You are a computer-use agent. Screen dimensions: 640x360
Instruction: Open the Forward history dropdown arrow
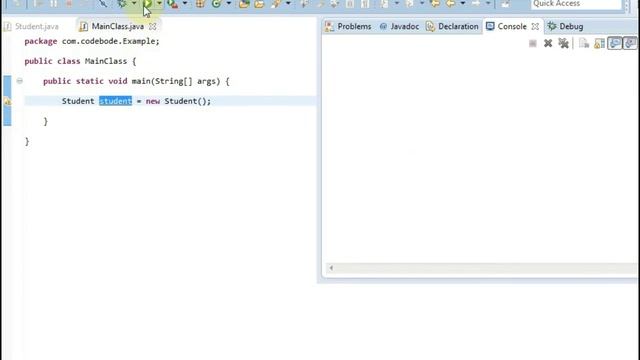click(x=488, y=4)
